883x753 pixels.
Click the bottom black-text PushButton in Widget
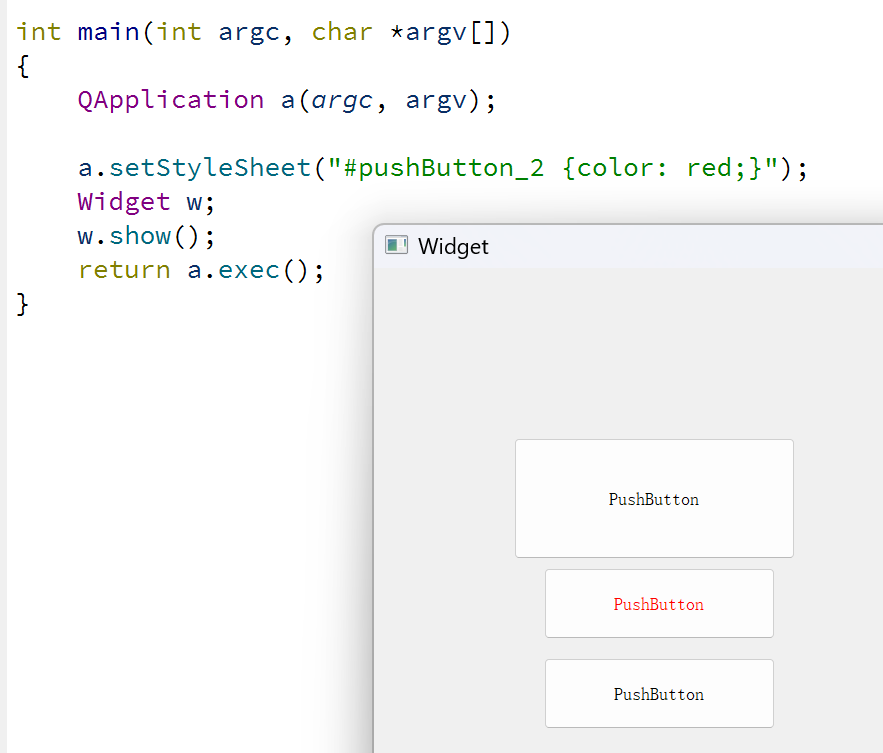click(659, 694)
